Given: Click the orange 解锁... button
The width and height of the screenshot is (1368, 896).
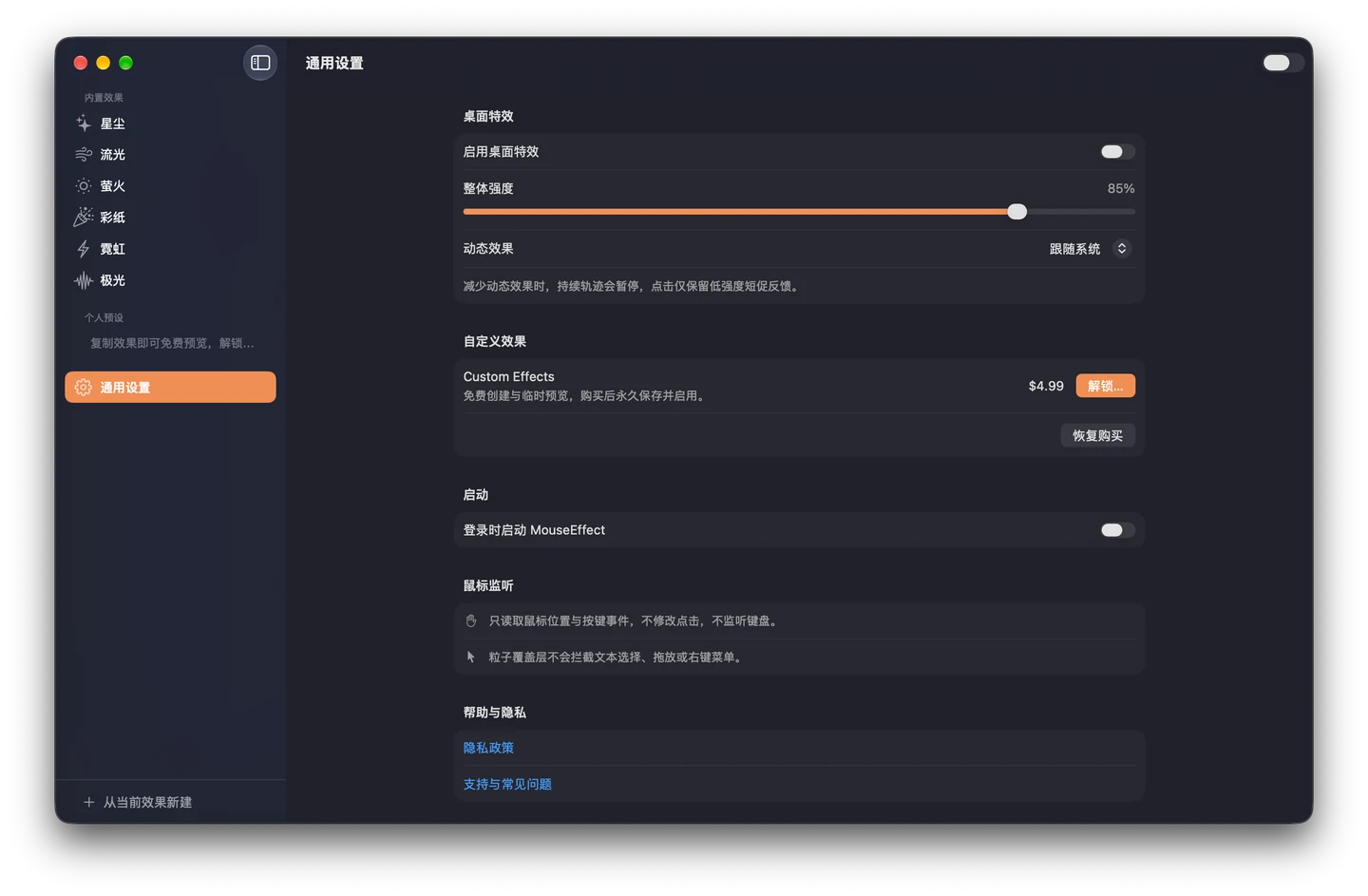Looking at the screenshot, I should pos(1105,386).
